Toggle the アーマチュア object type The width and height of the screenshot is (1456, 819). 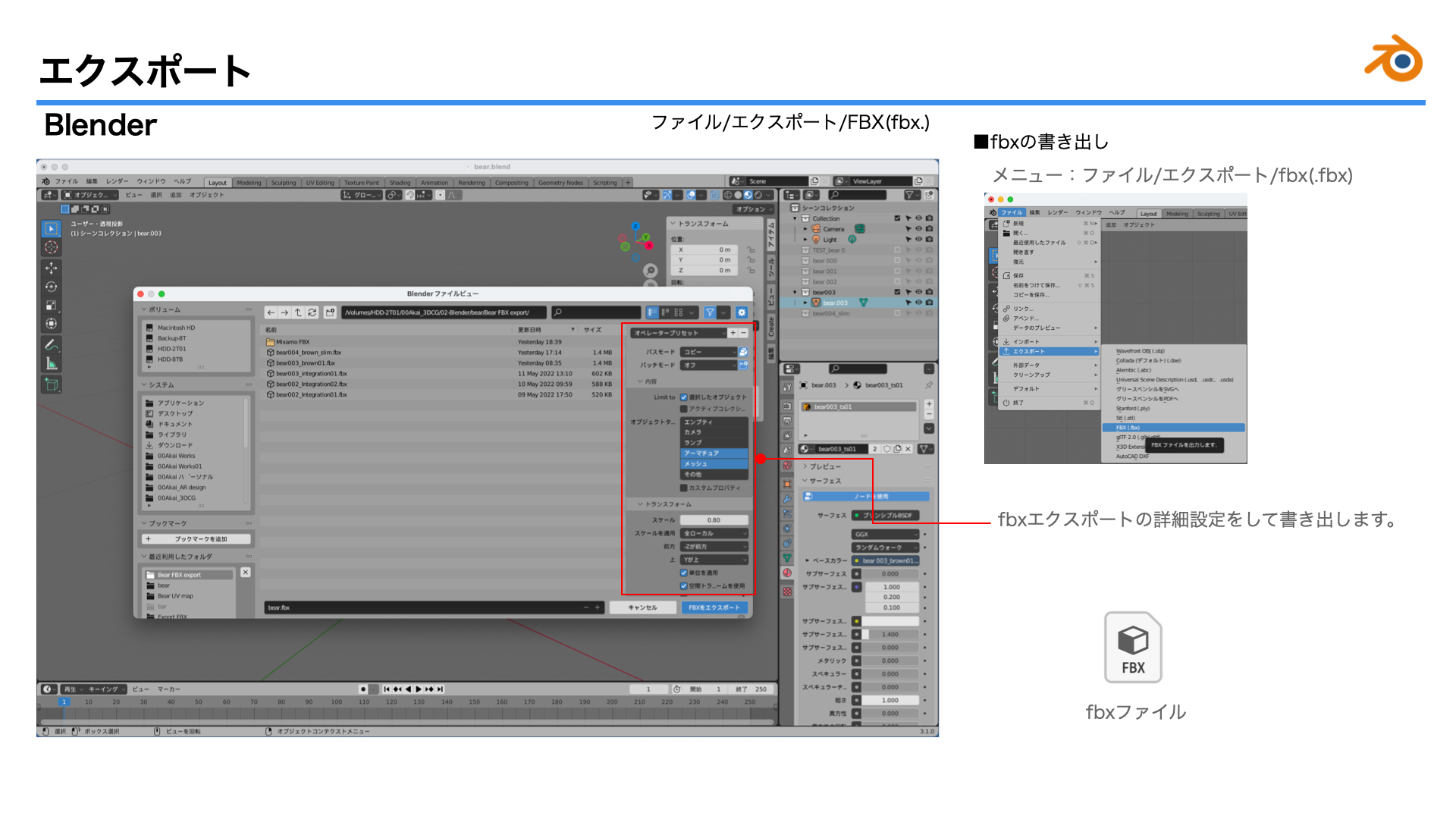pos(714,453)
